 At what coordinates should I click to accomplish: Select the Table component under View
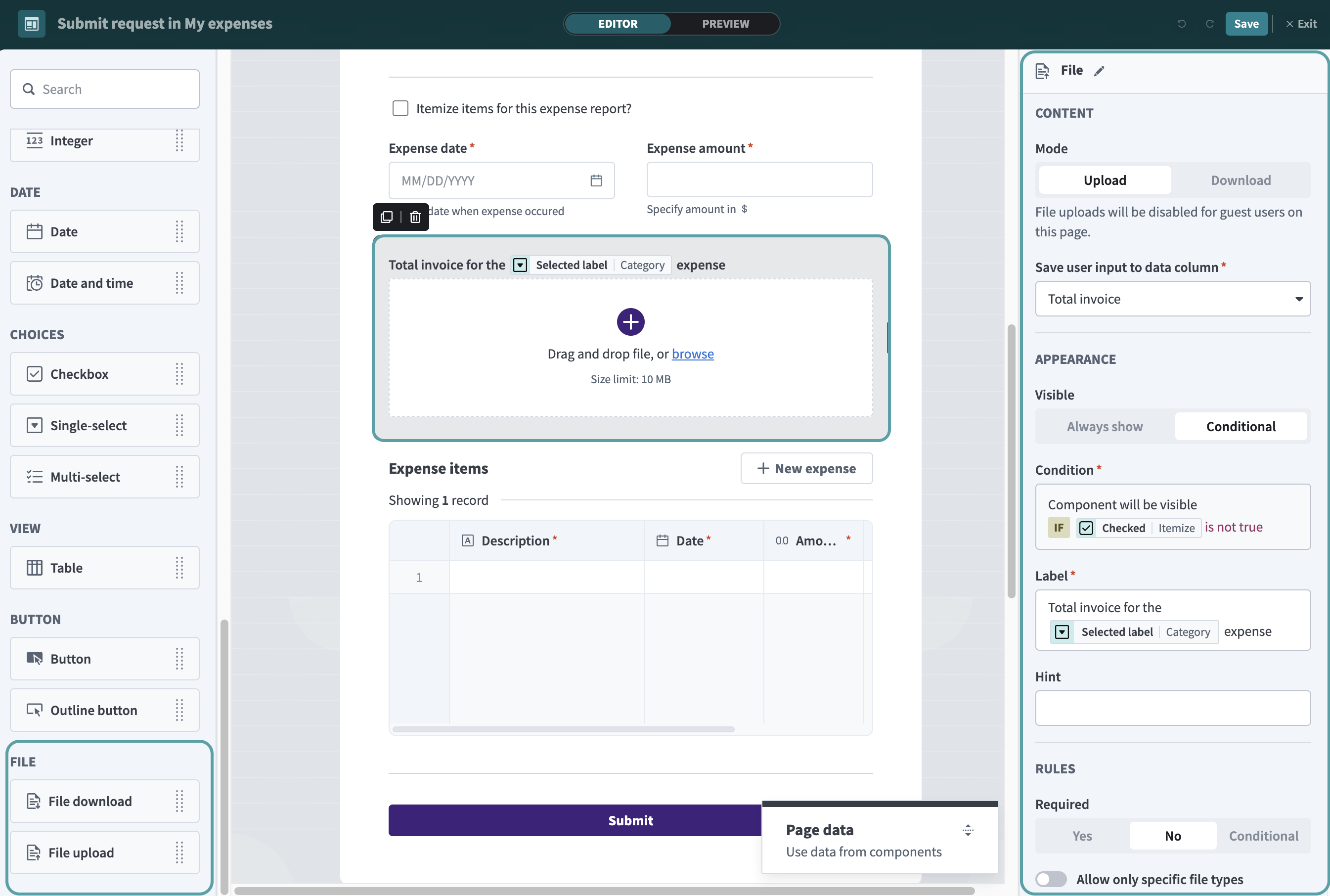pos(104,568)
